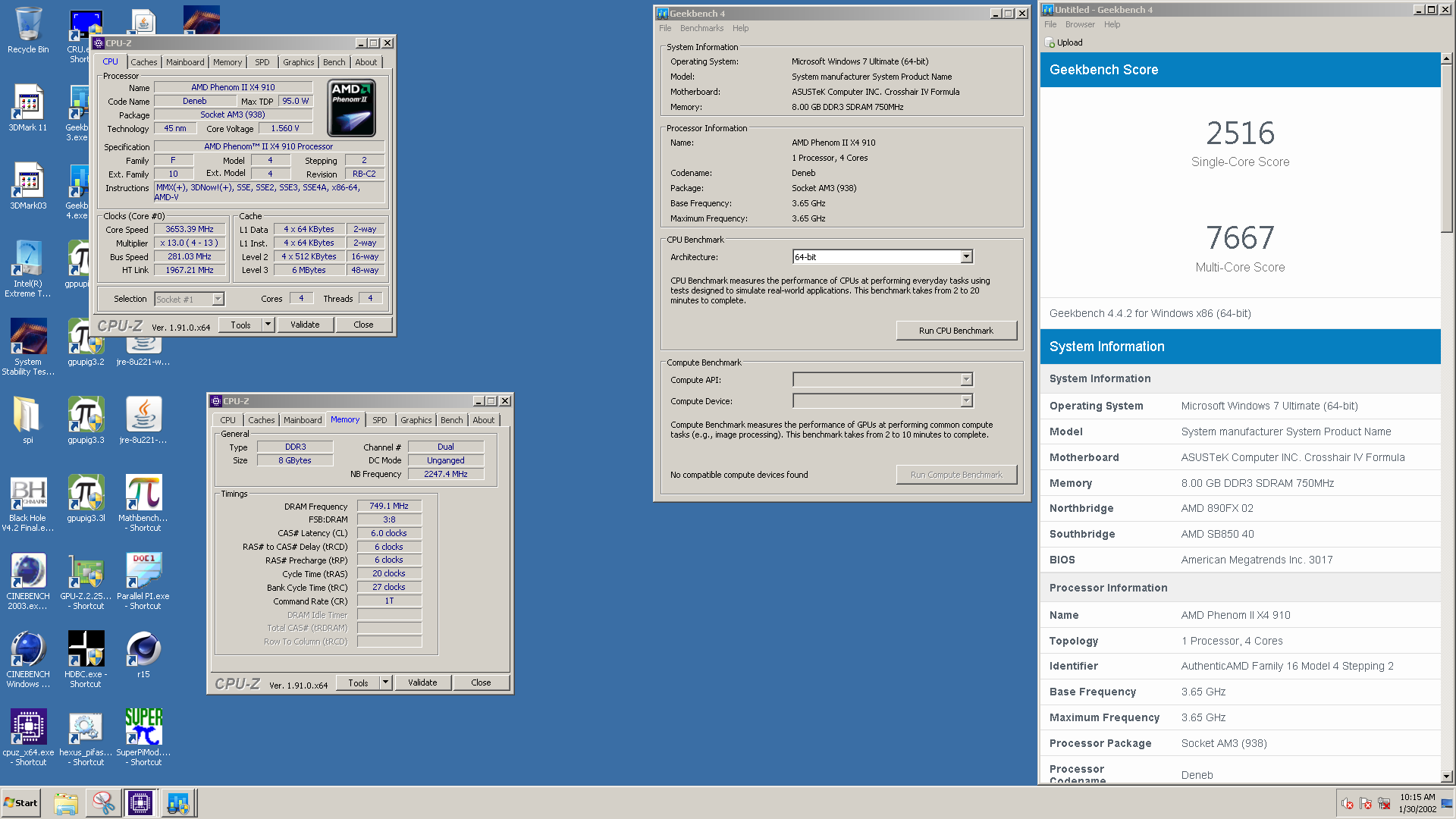Open CINEBENCH Windows desktop icon

[28, 659]
